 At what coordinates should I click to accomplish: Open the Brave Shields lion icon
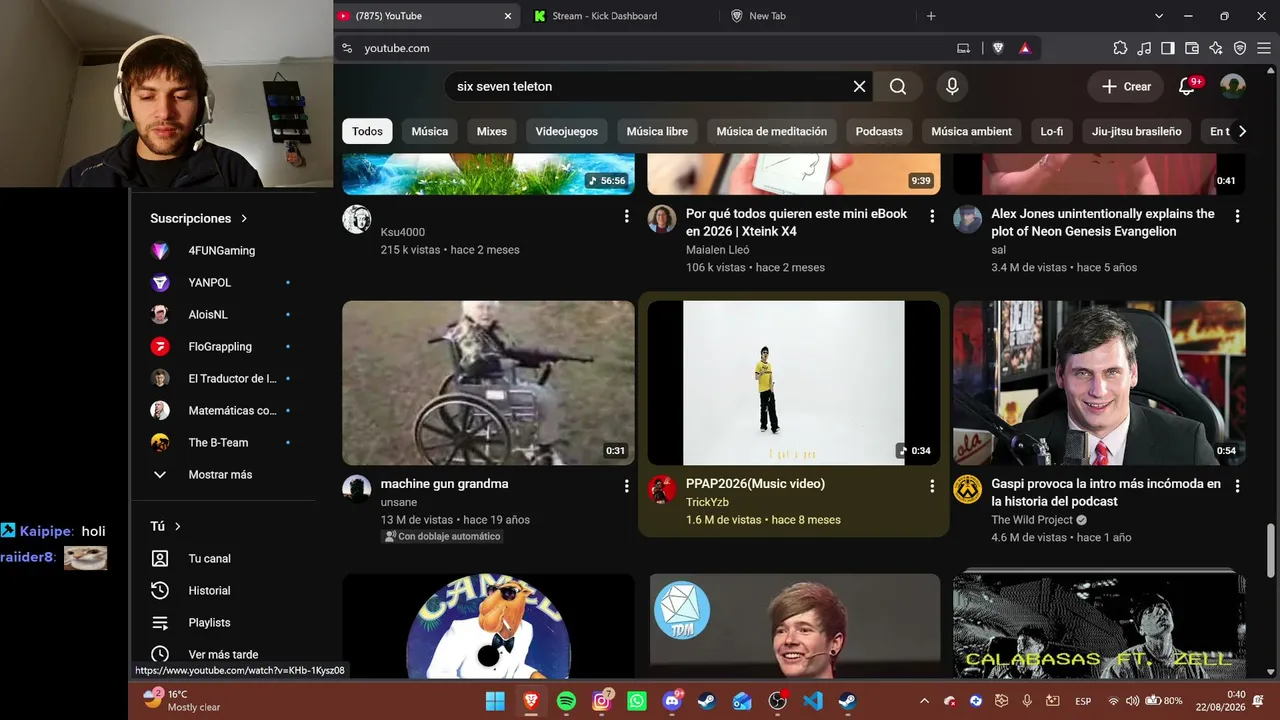(998, 48)
